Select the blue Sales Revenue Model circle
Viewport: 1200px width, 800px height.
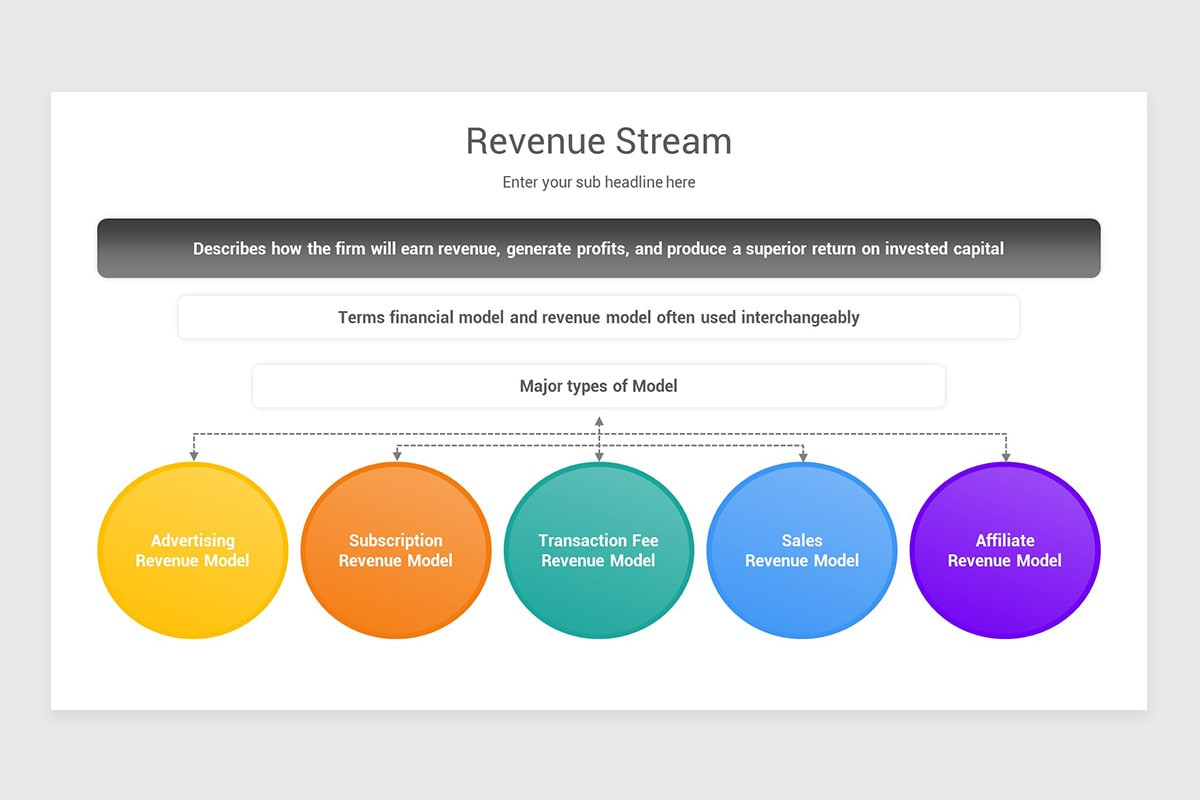801,550
